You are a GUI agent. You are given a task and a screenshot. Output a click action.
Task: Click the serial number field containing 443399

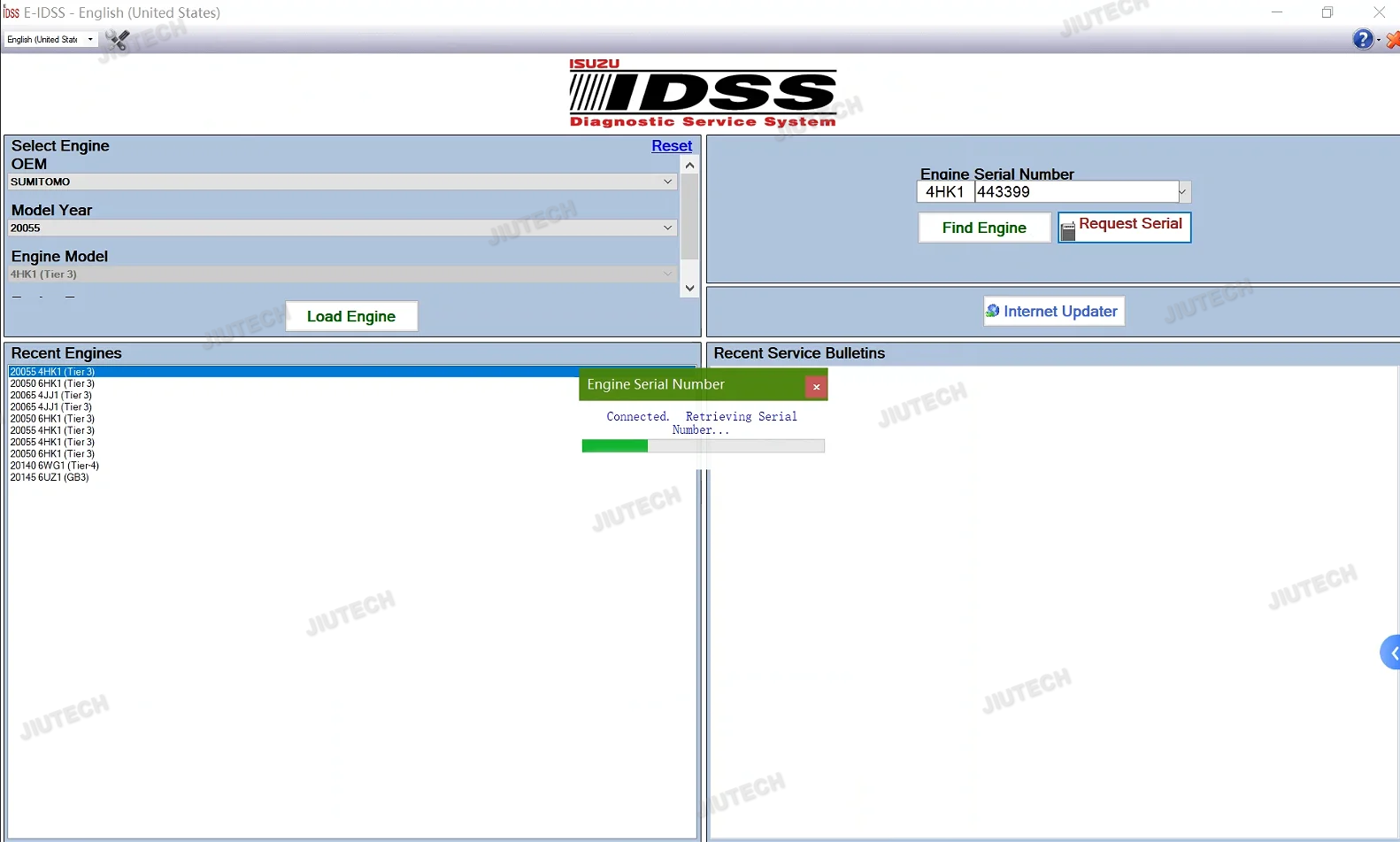tap(1076, 192)
